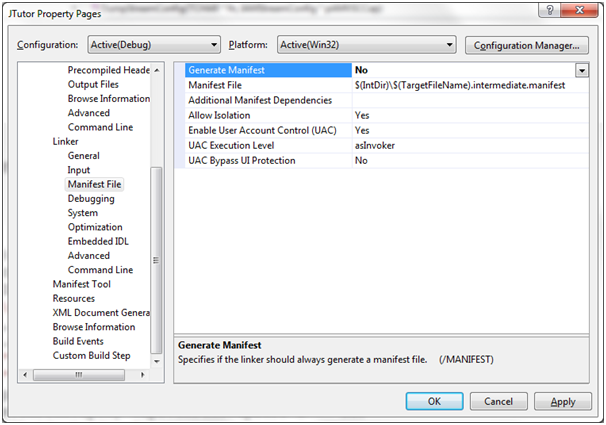Click the No value of UAC Bypass UI Protection

point(361,161)
